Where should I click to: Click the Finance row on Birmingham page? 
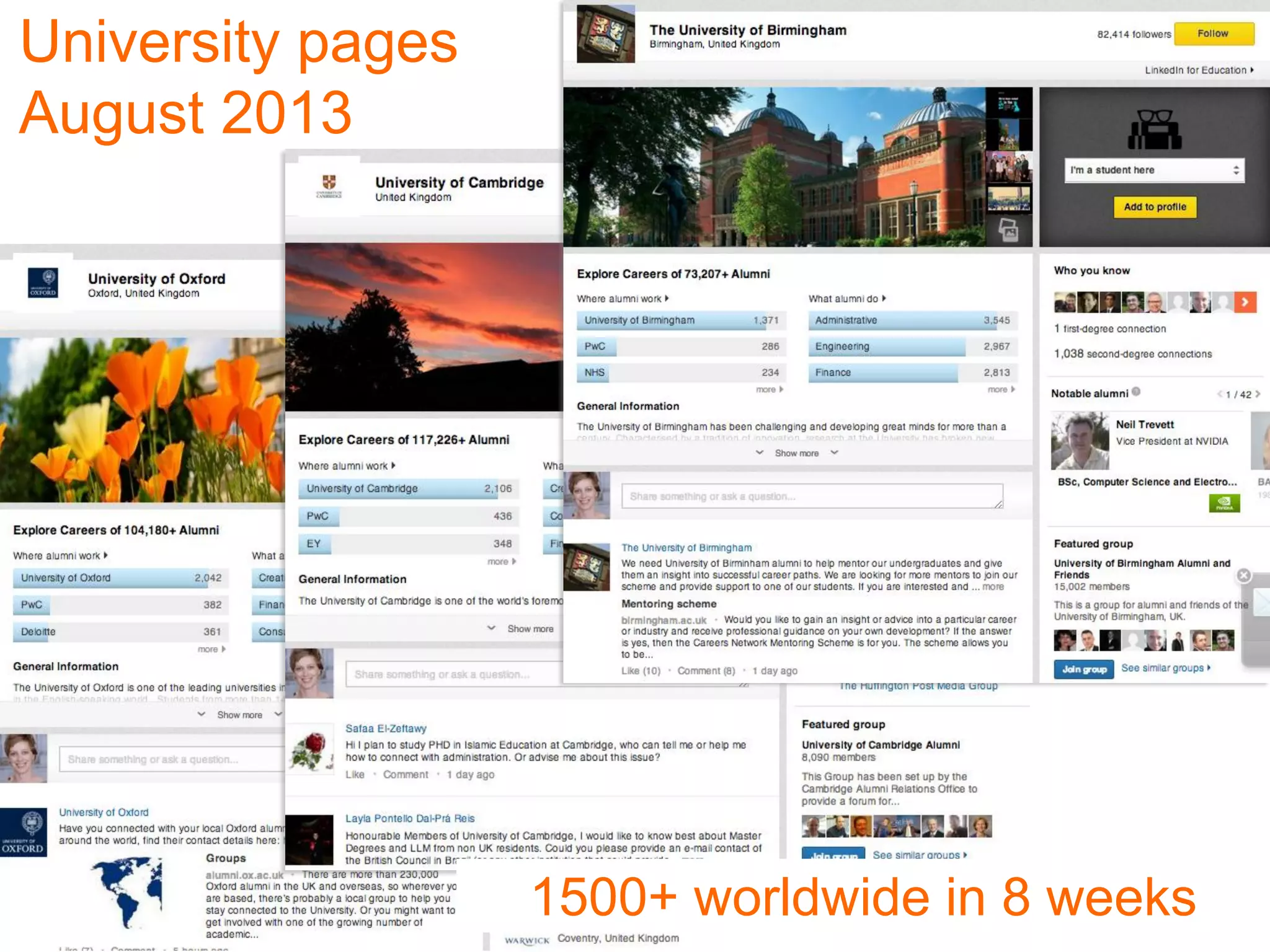(913, 372)
